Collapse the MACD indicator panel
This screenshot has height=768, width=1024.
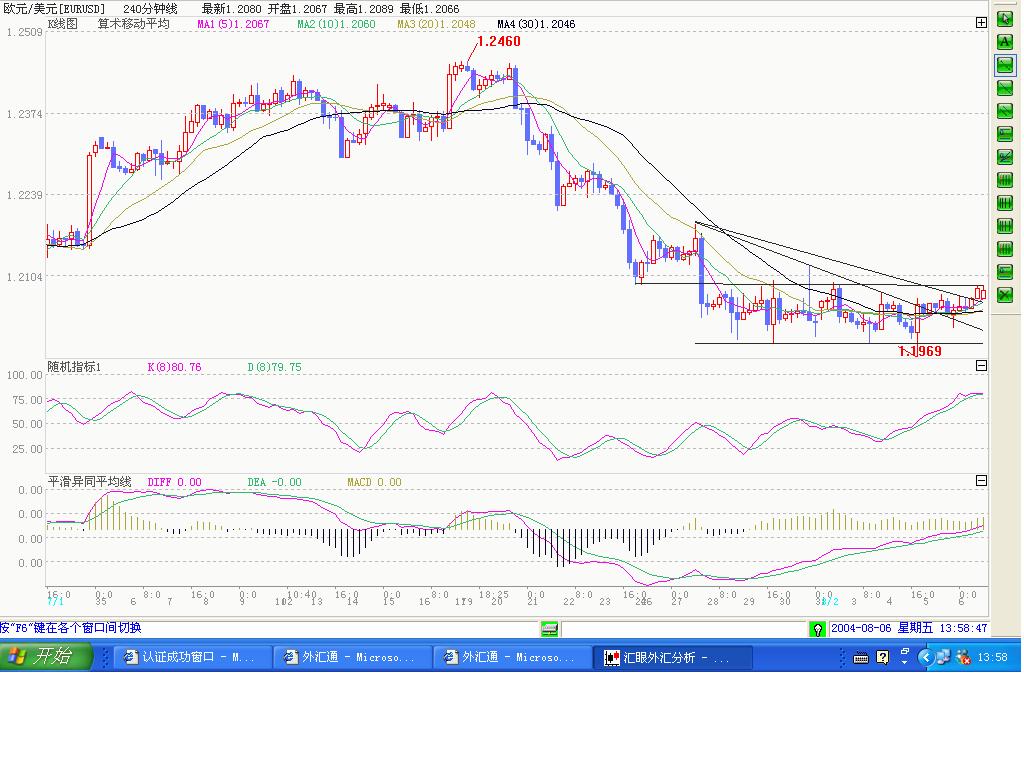click(981, 481)
